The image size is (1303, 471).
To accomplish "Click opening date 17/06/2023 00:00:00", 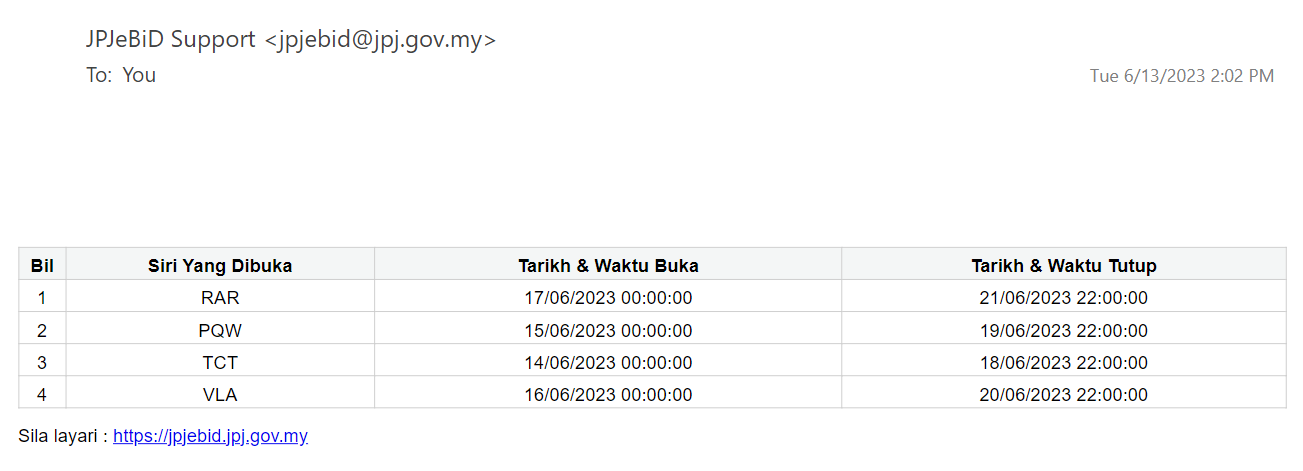I will pos(608,297).
